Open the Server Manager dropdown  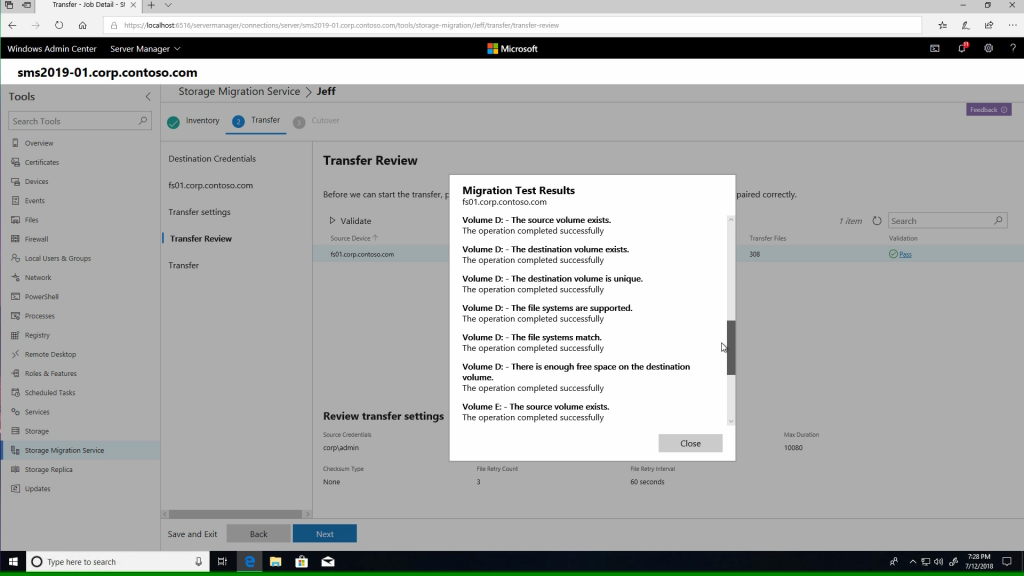tap(140, 48)
